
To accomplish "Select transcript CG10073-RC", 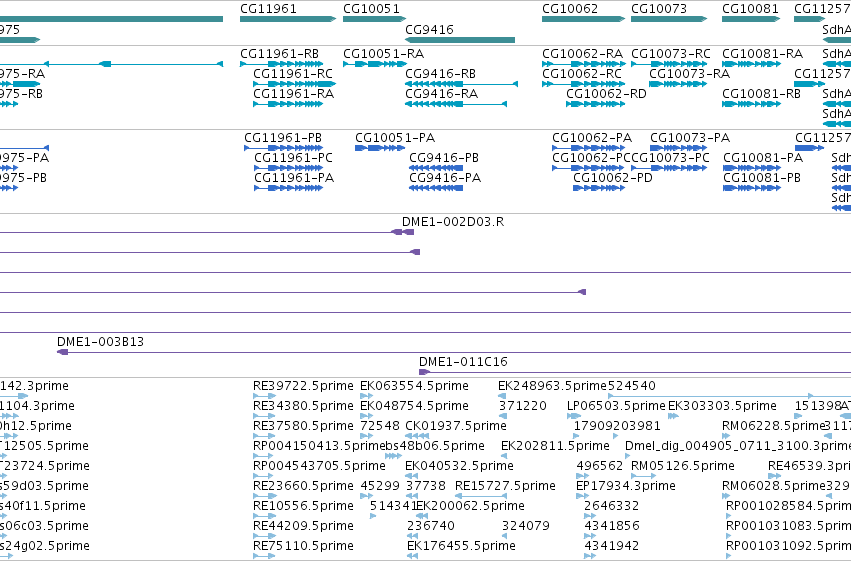I will (671, 54).
